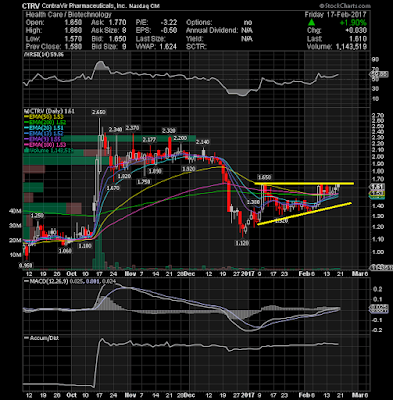This screenshot has width=393, height=400.
Task: Select the 2.177 price label
Action: tap(149, 140)
